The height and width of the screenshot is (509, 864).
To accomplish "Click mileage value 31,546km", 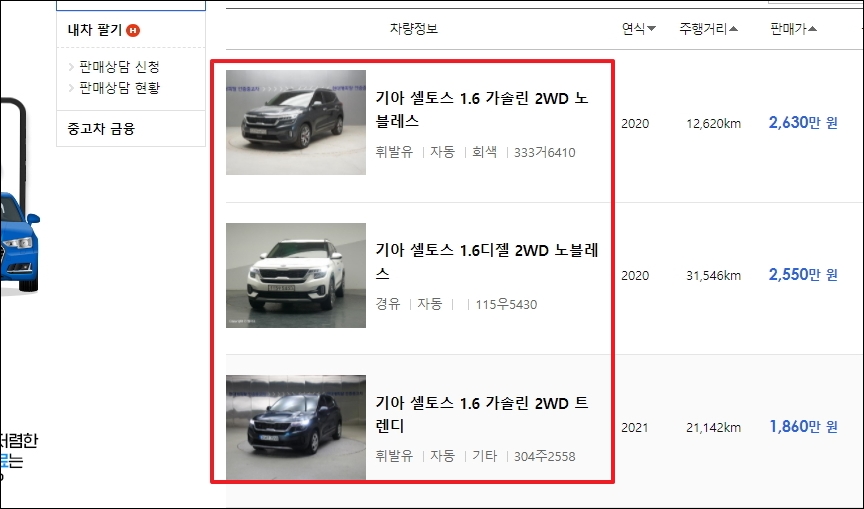I will point(714,276).
